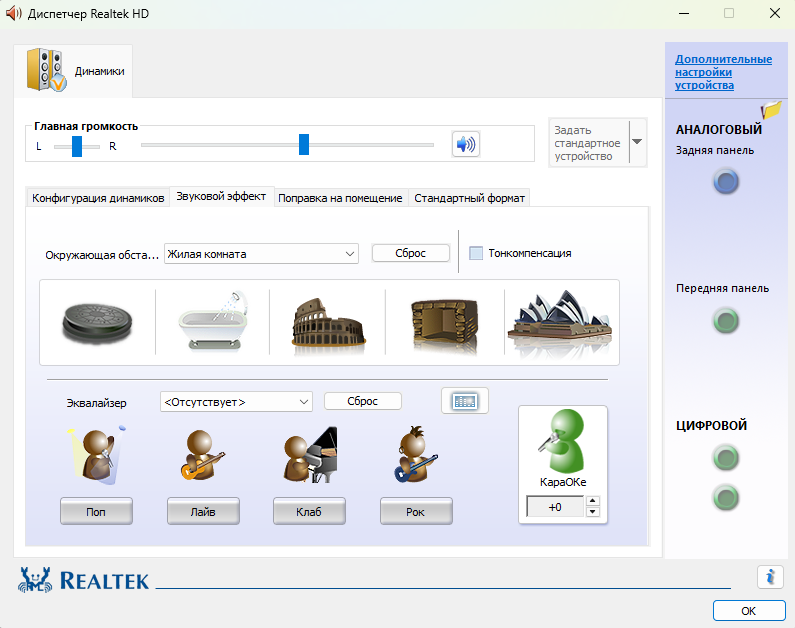Mute sound with the speaker button
The width and height of the screenshot is (795, 628).
click(465, 144)
